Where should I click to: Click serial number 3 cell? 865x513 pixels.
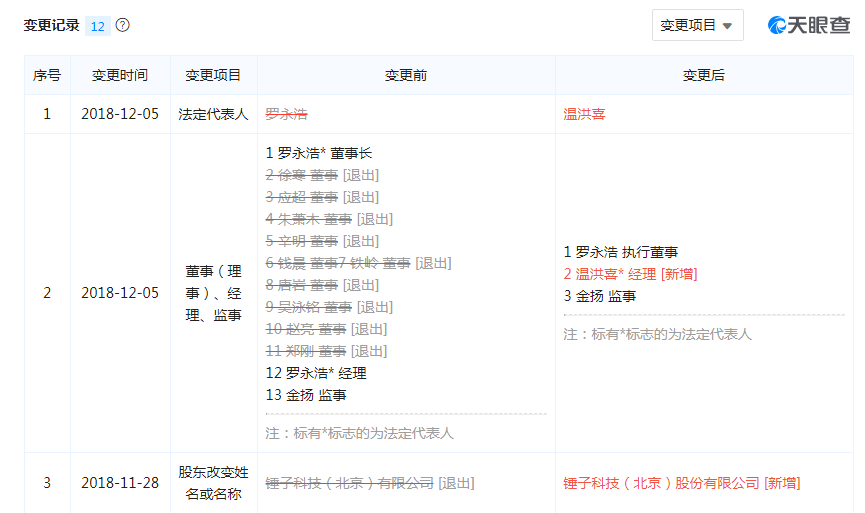click(47, 483)
